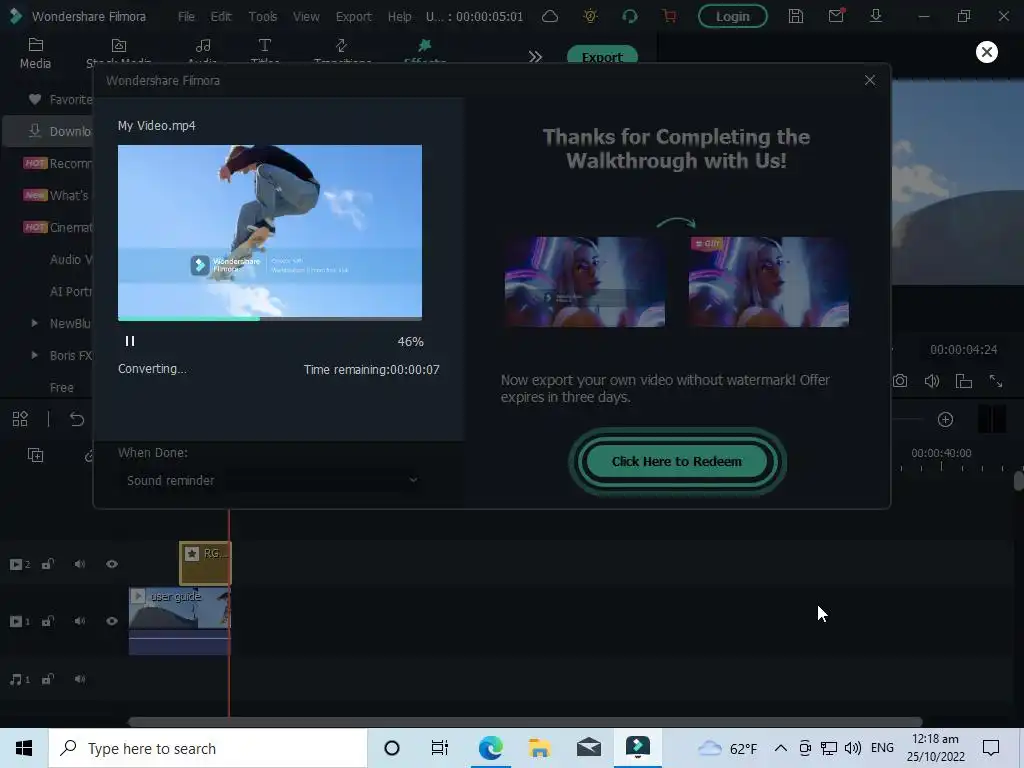Expand the NewBlue category
This screenshot has height=768, width=1024.
pyautogui.click(x=35, y=323)
